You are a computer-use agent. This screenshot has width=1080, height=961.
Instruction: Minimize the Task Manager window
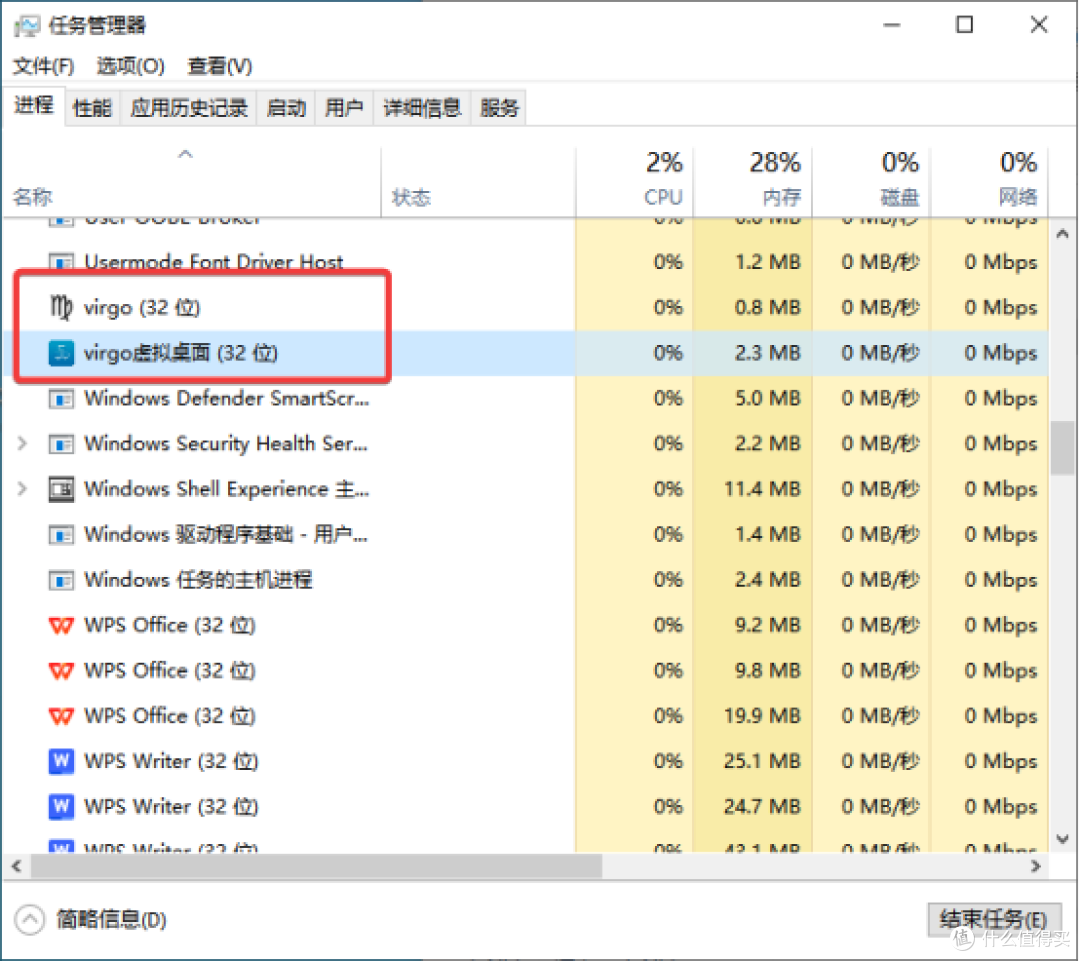[x=891, y=25]
